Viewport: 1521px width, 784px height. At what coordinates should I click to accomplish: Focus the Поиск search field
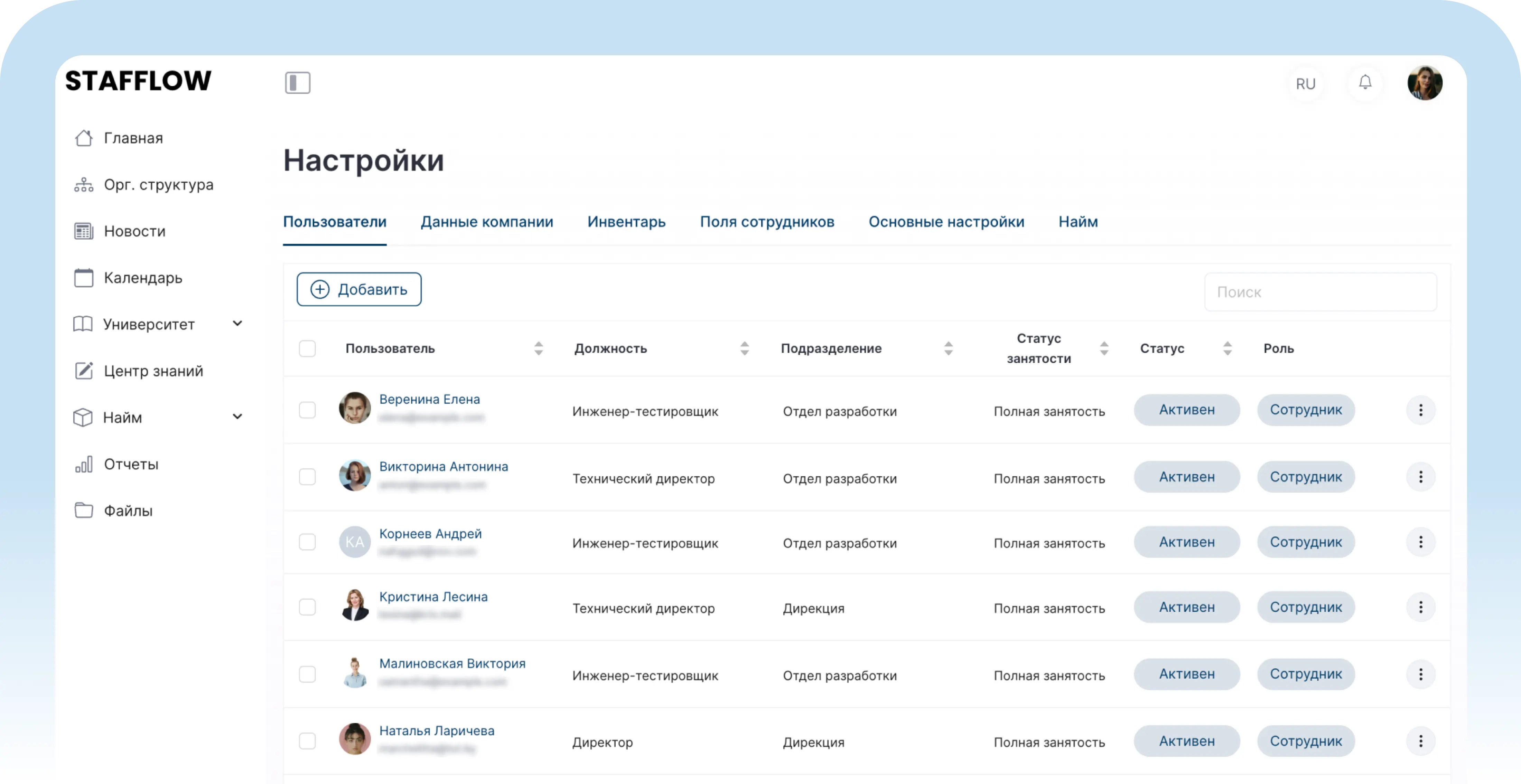(1320, 292)
